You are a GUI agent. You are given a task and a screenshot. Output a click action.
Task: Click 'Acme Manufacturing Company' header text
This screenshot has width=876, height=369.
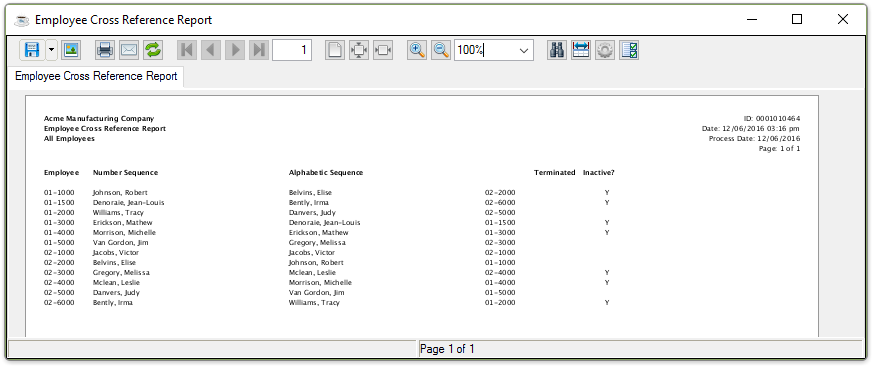pos(99,119)
